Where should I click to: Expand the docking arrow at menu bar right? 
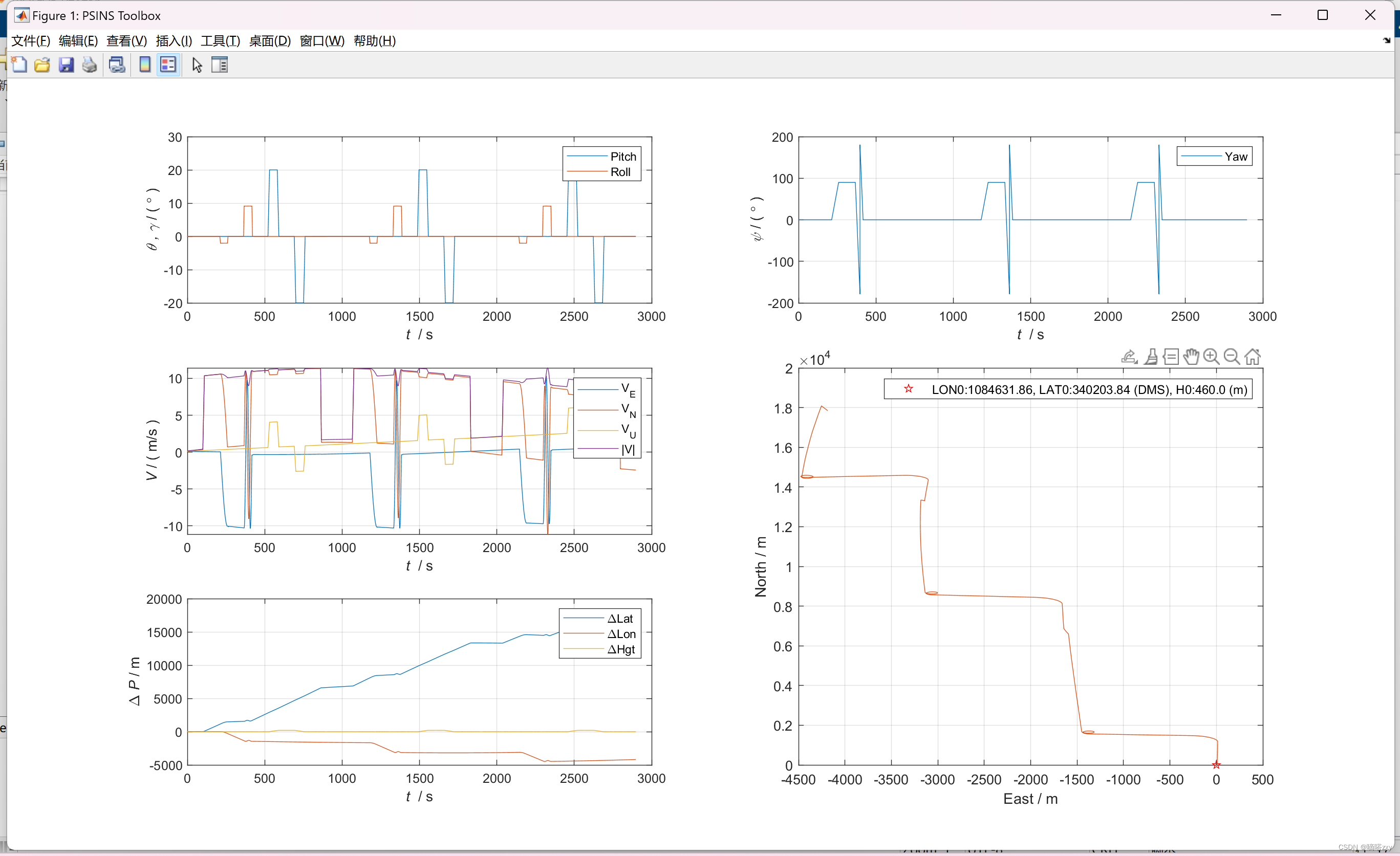click(1386, 40)
